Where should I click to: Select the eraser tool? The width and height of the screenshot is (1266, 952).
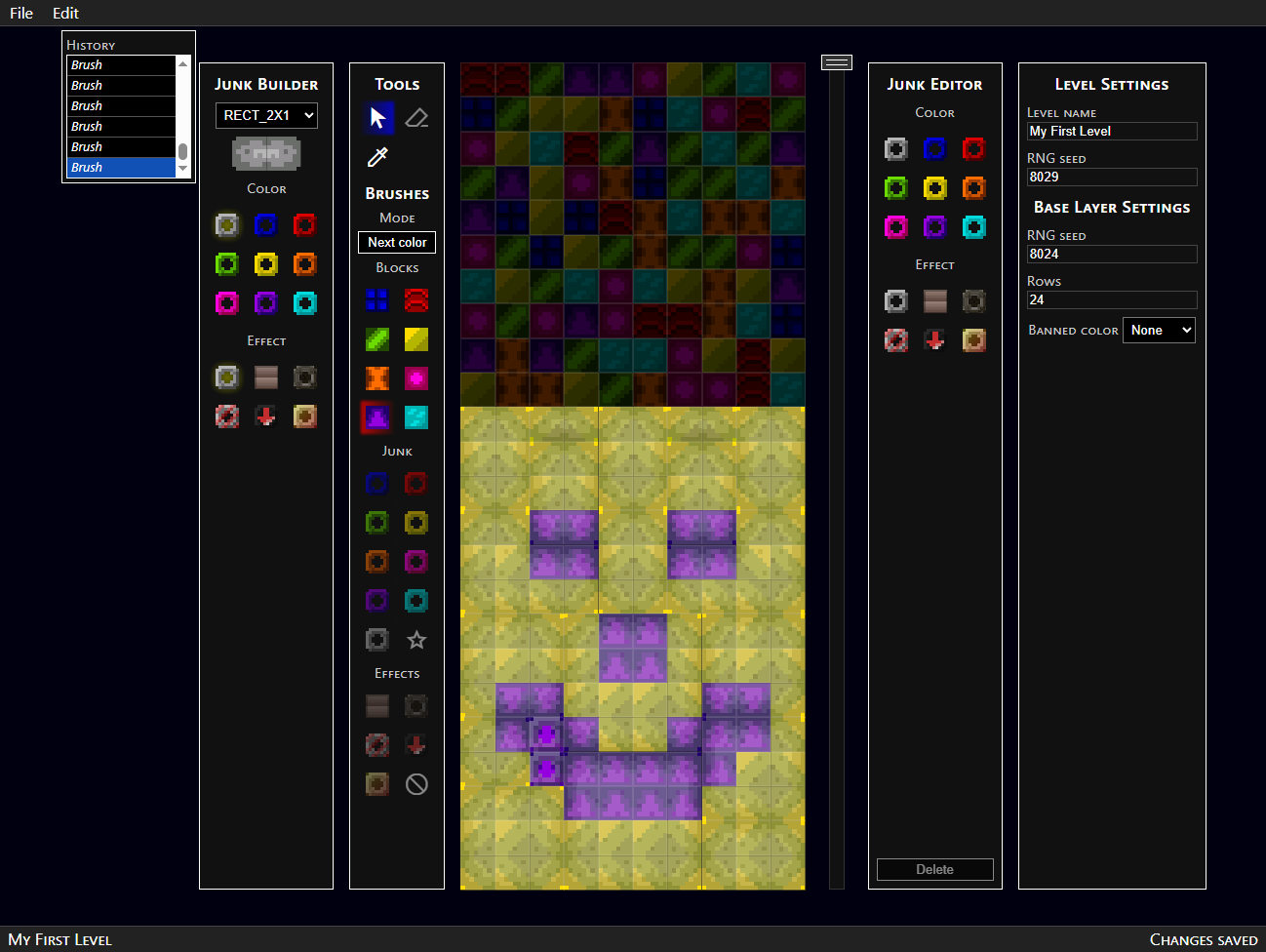416,118
